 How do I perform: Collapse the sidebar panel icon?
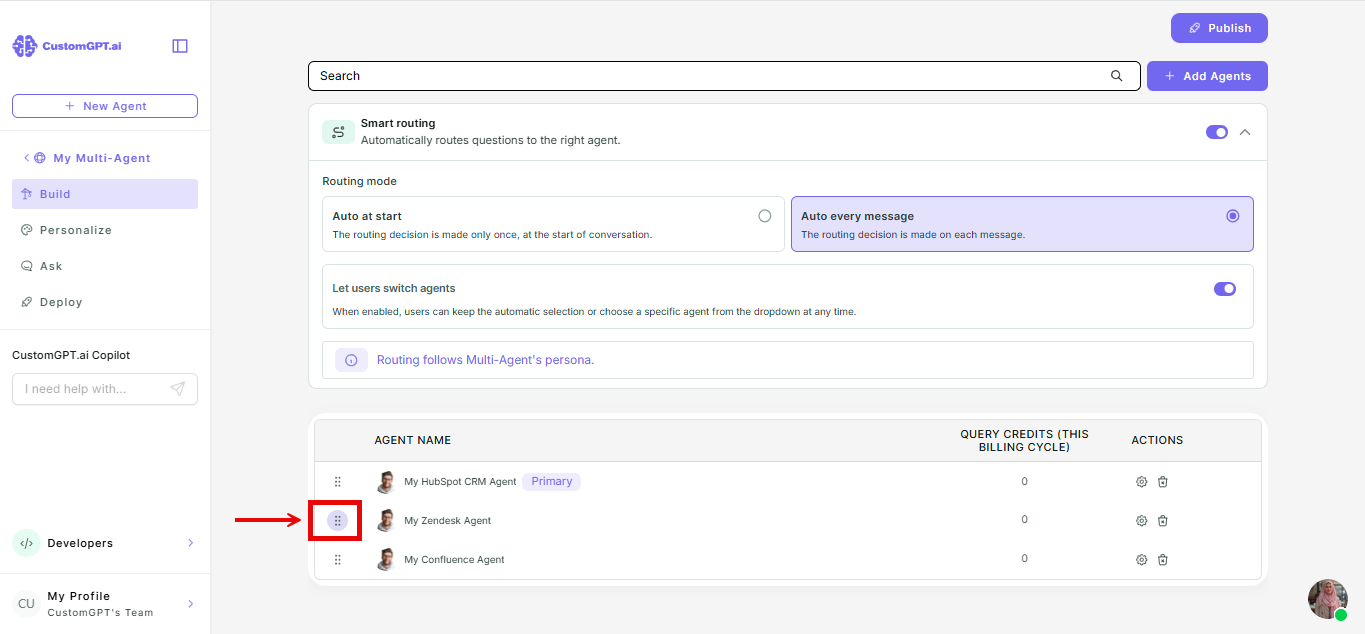point(180,46)
